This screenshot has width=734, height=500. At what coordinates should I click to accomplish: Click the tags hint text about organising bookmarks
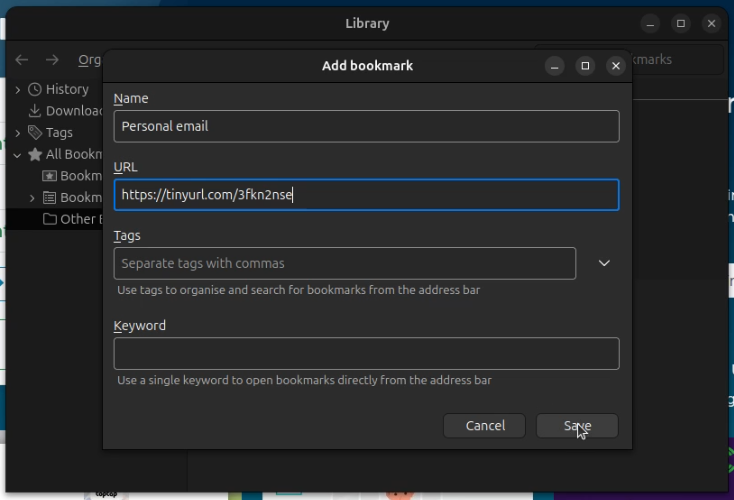pos(299,290)
